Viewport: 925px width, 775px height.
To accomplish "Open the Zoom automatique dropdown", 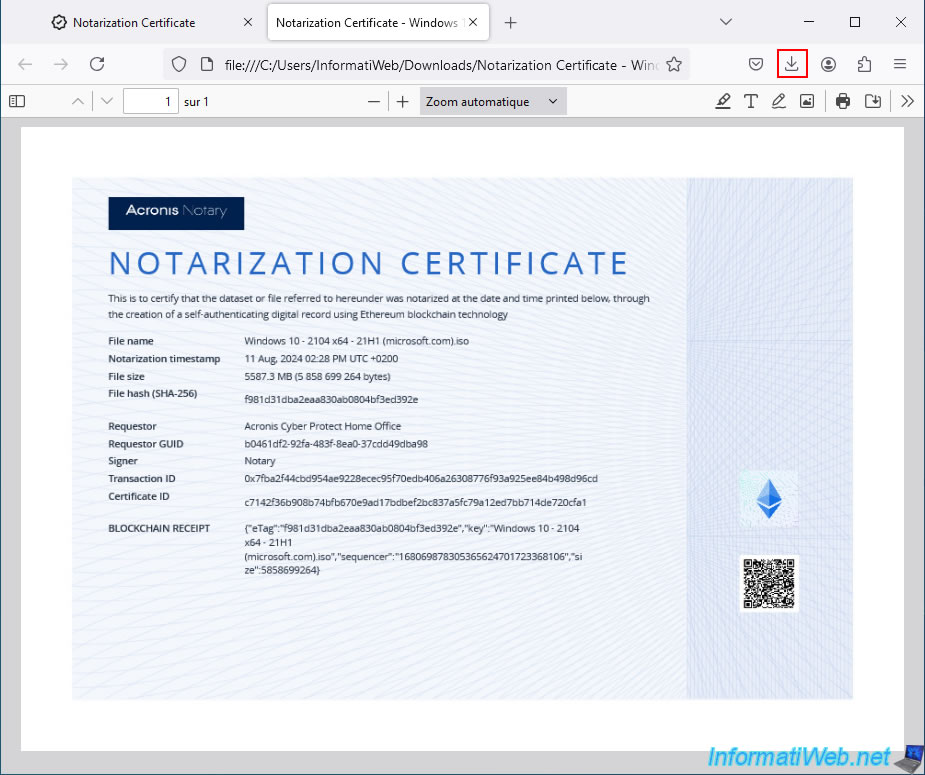I will pyautogui.click(x=493, y=101).
